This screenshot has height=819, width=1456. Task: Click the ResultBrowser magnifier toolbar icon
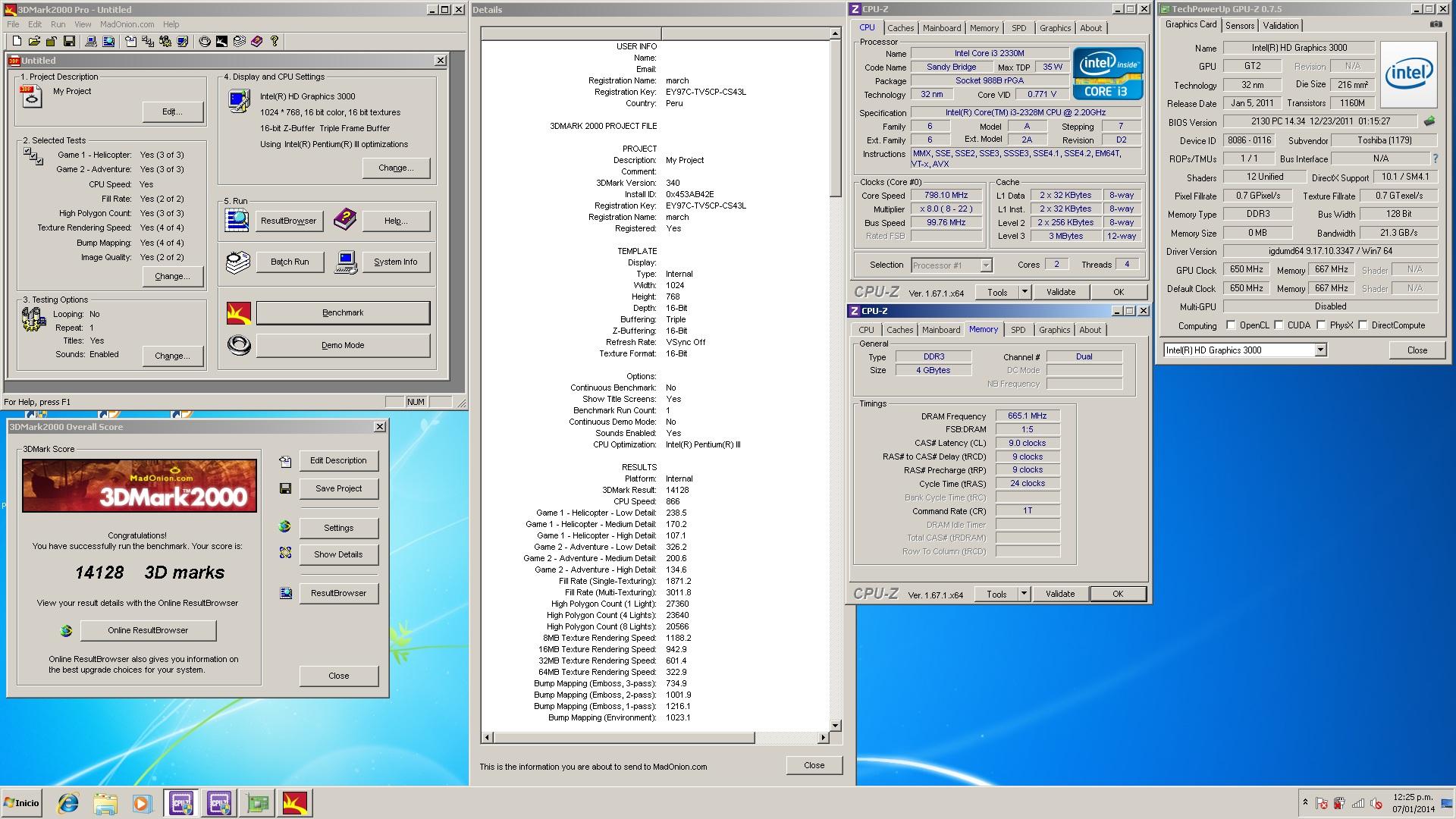pyautogui.click(x=108, y=41)
